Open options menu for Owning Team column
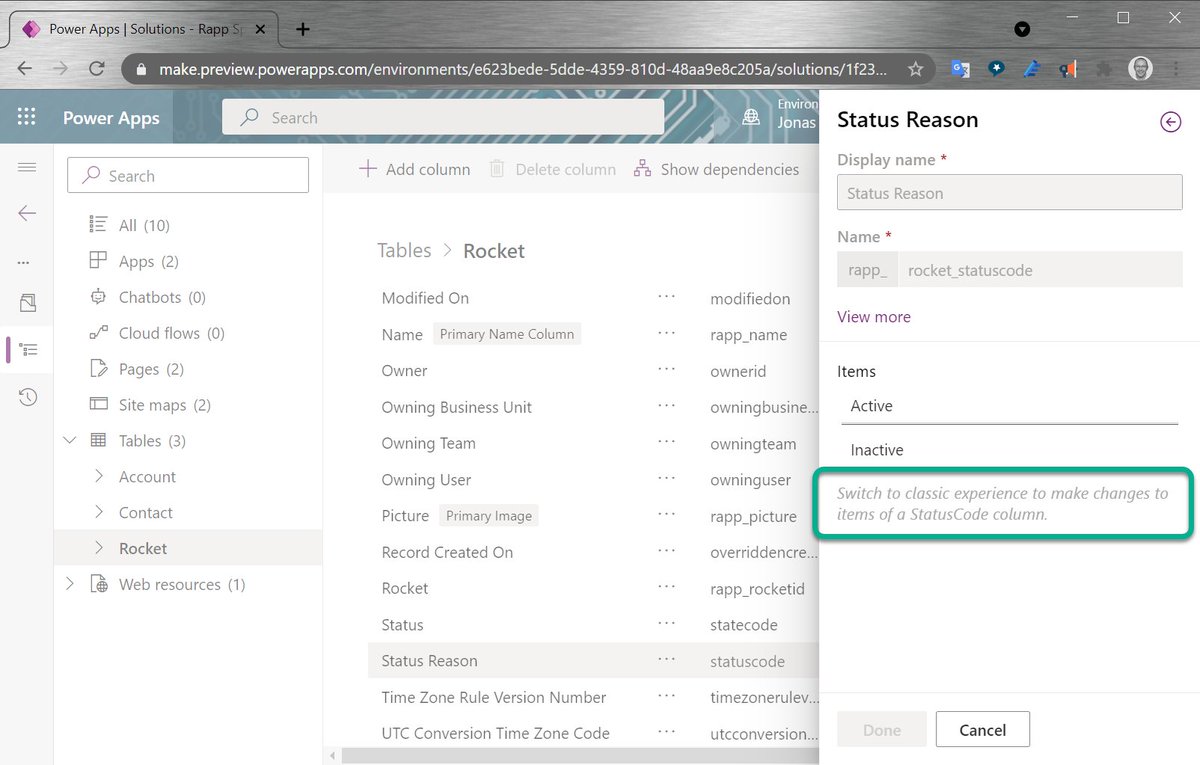 pos(667,443)
